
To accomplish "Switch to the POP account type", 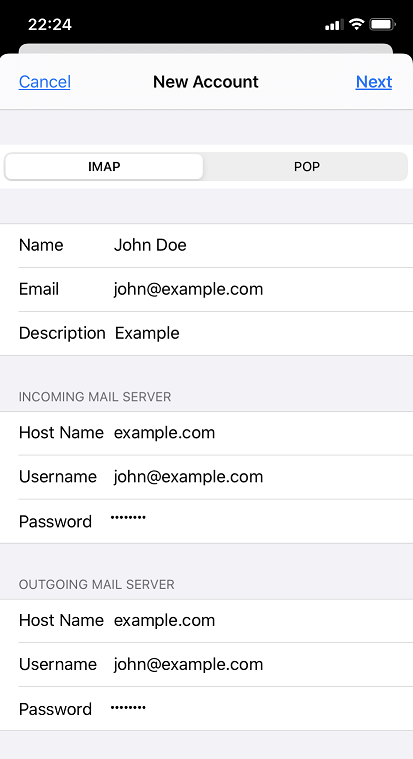I will (x=306, y=167).
